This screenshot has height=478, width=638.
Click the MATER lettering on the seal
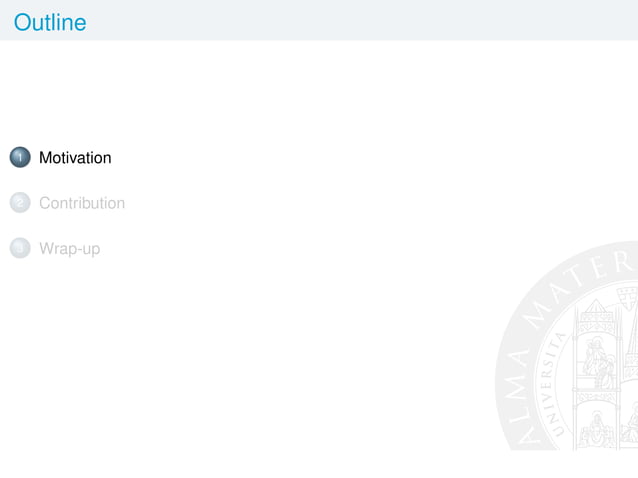[578, 288]
